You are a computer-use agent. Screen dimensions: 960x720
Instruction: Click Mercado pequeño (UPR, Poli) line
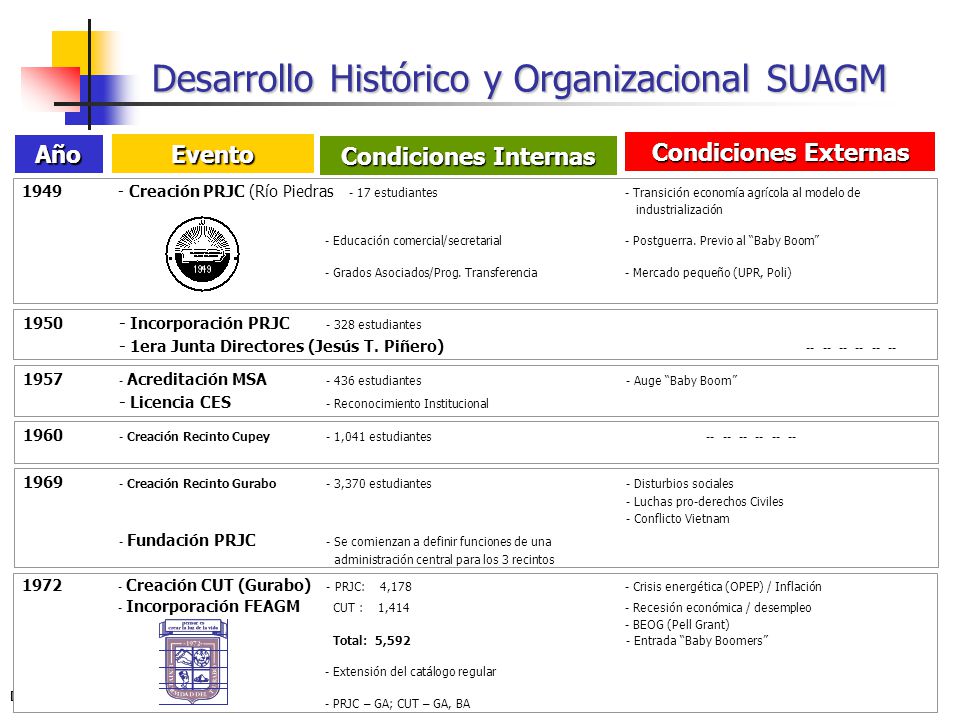point(708,272)
